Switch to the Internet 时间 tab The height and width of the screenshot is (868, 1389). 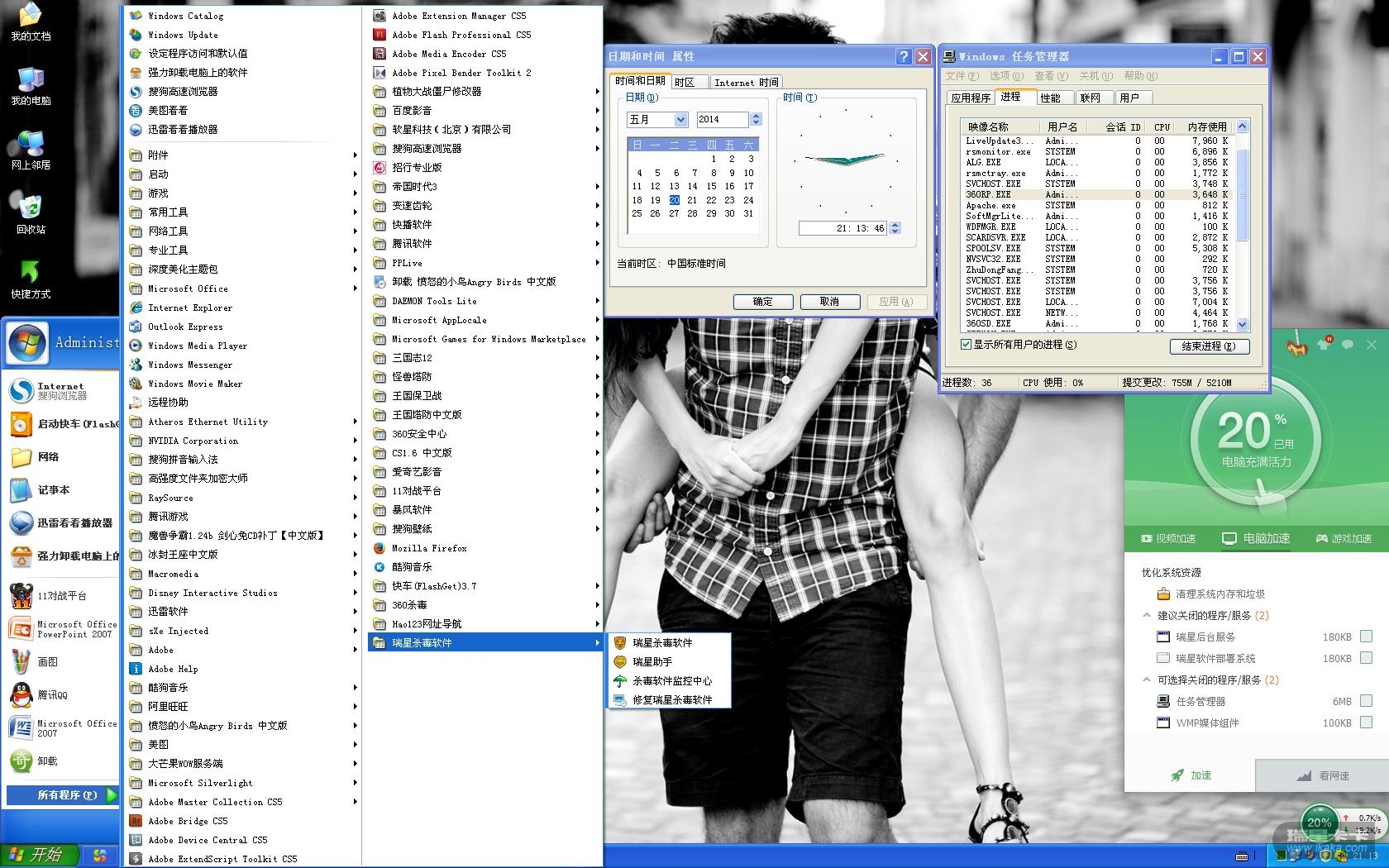point(745,83)
